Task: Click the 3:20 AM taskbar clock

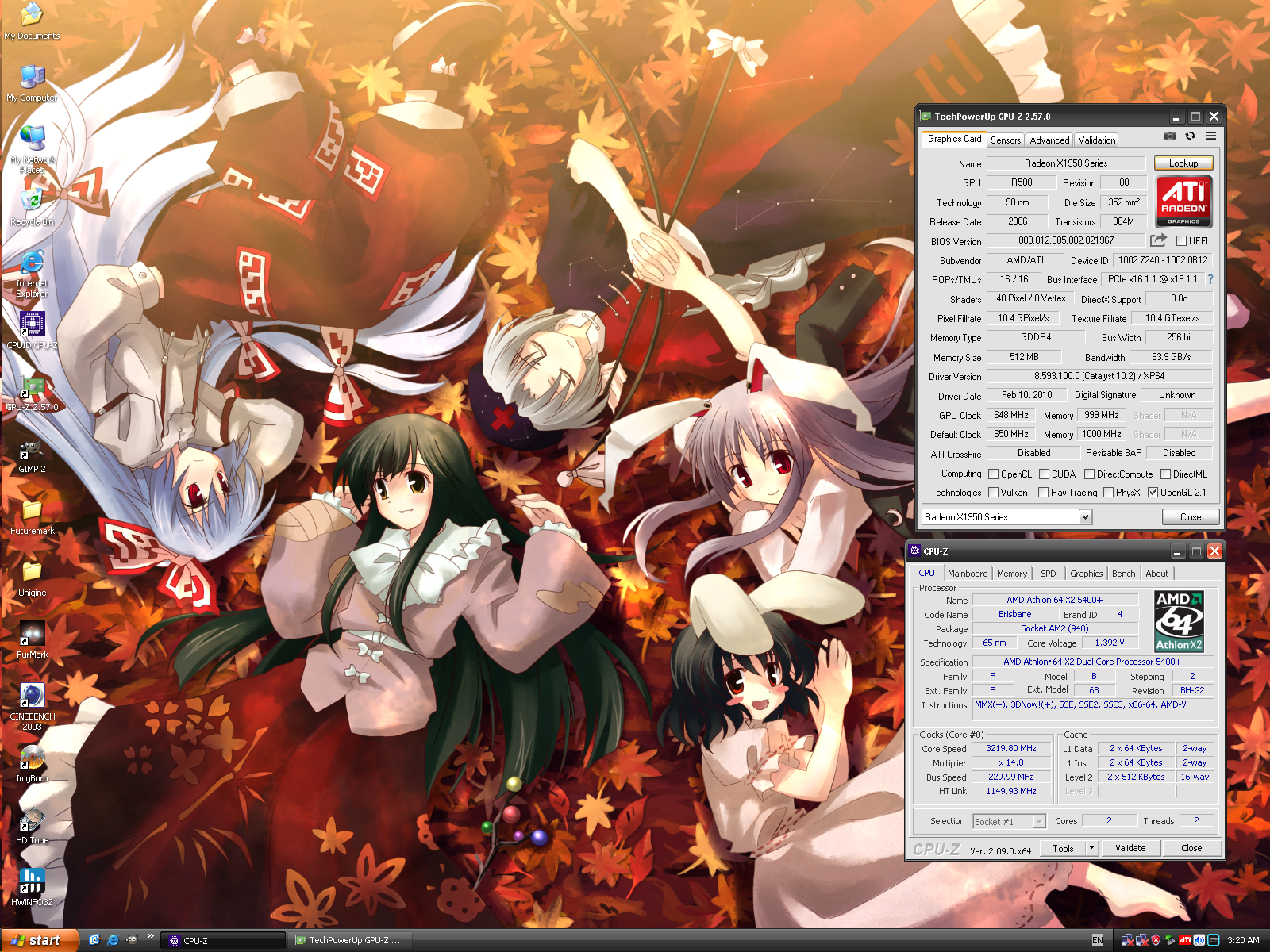Action: point(1243,940)
